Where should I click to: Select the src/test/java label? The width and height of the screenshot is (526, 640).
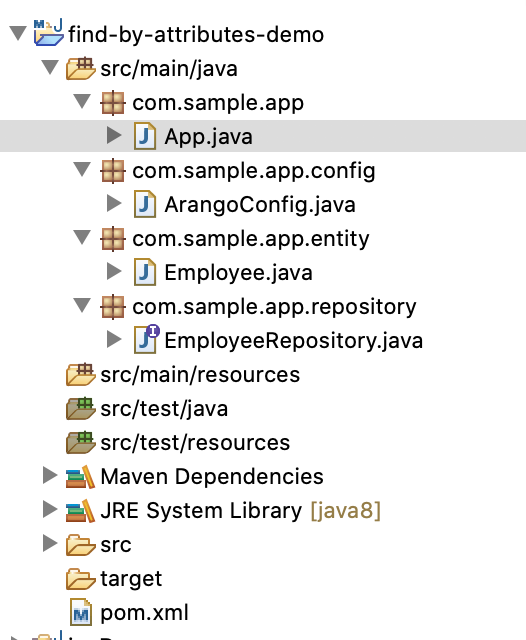coord(164,409)
